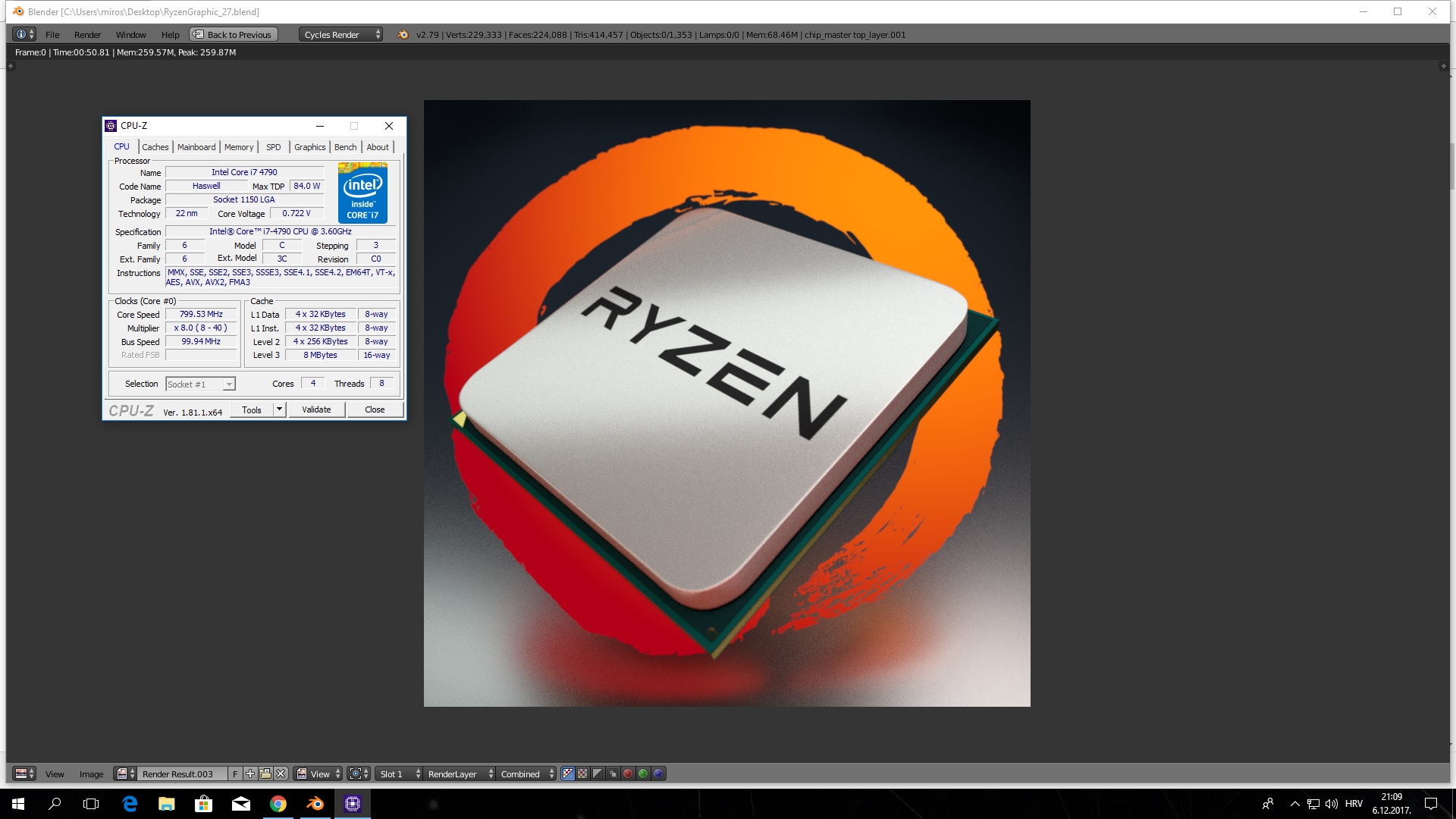Viewport: 1456px width, 819px height.
Task: Open the Cycles Render engine dropdown
Action: coord(340,34)
